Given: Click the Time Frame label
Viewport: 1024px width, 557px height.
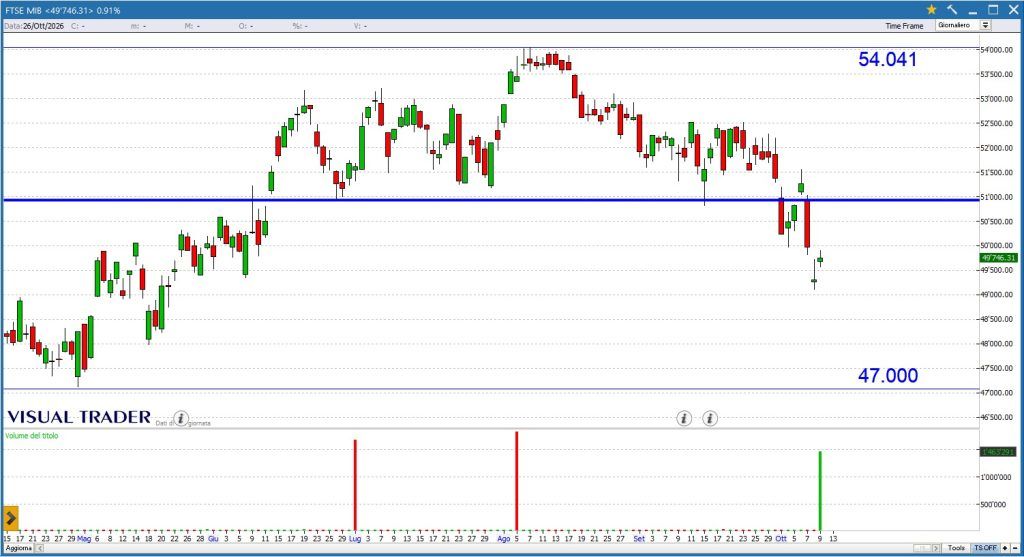Looking at the screenshot, I should point(904,26).
